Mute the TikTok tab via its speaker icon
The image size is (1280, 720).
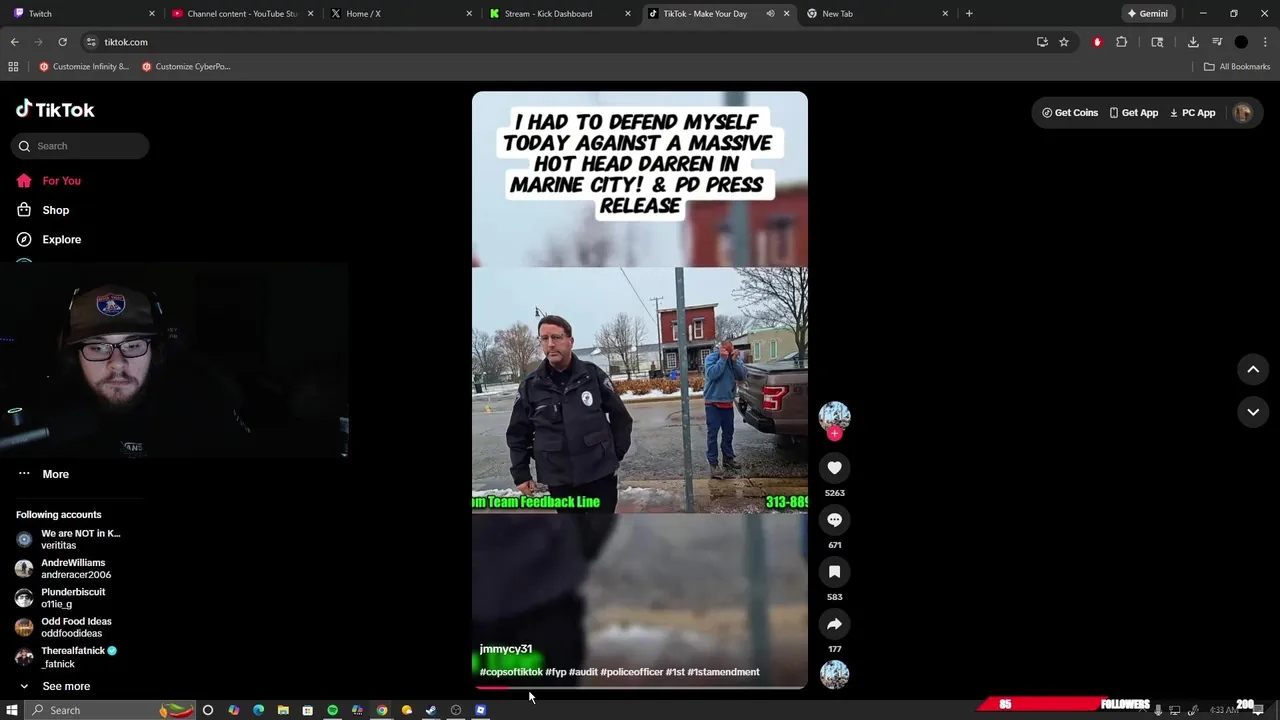click(770, 14)
